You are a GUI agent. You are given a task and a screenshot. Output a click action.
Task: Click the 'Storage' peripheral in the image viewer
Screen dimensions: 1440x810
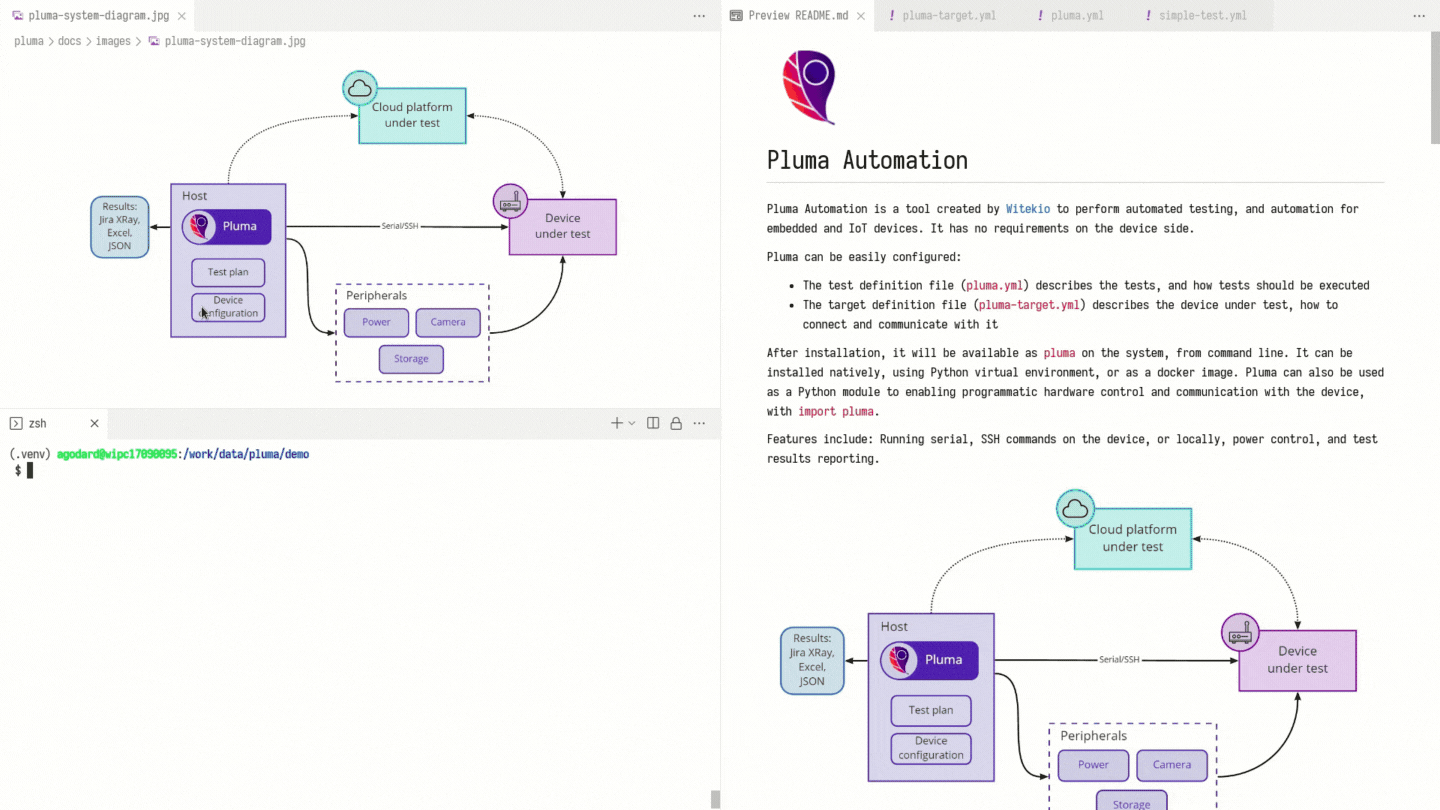tap(411, 359)
